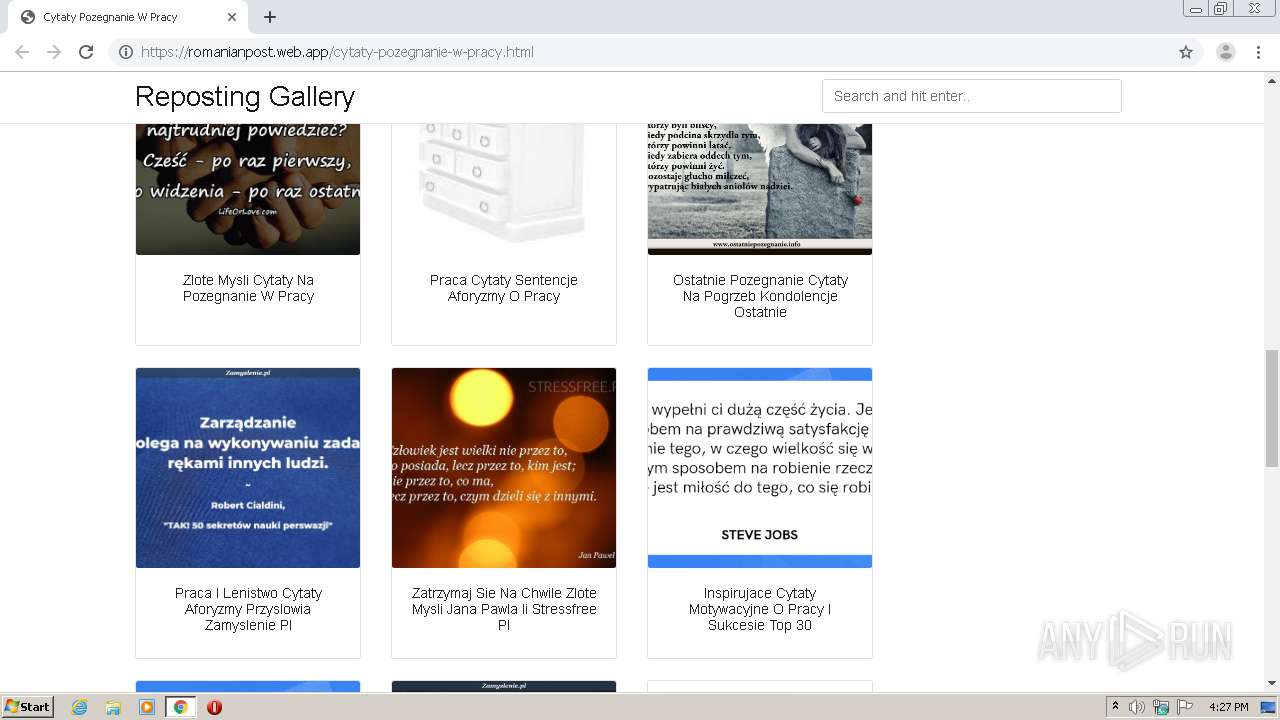Viewport: 1280px width, 720px height.
Task: Show hidden tray icons arrow
Action: click(x=1115, y=707)
